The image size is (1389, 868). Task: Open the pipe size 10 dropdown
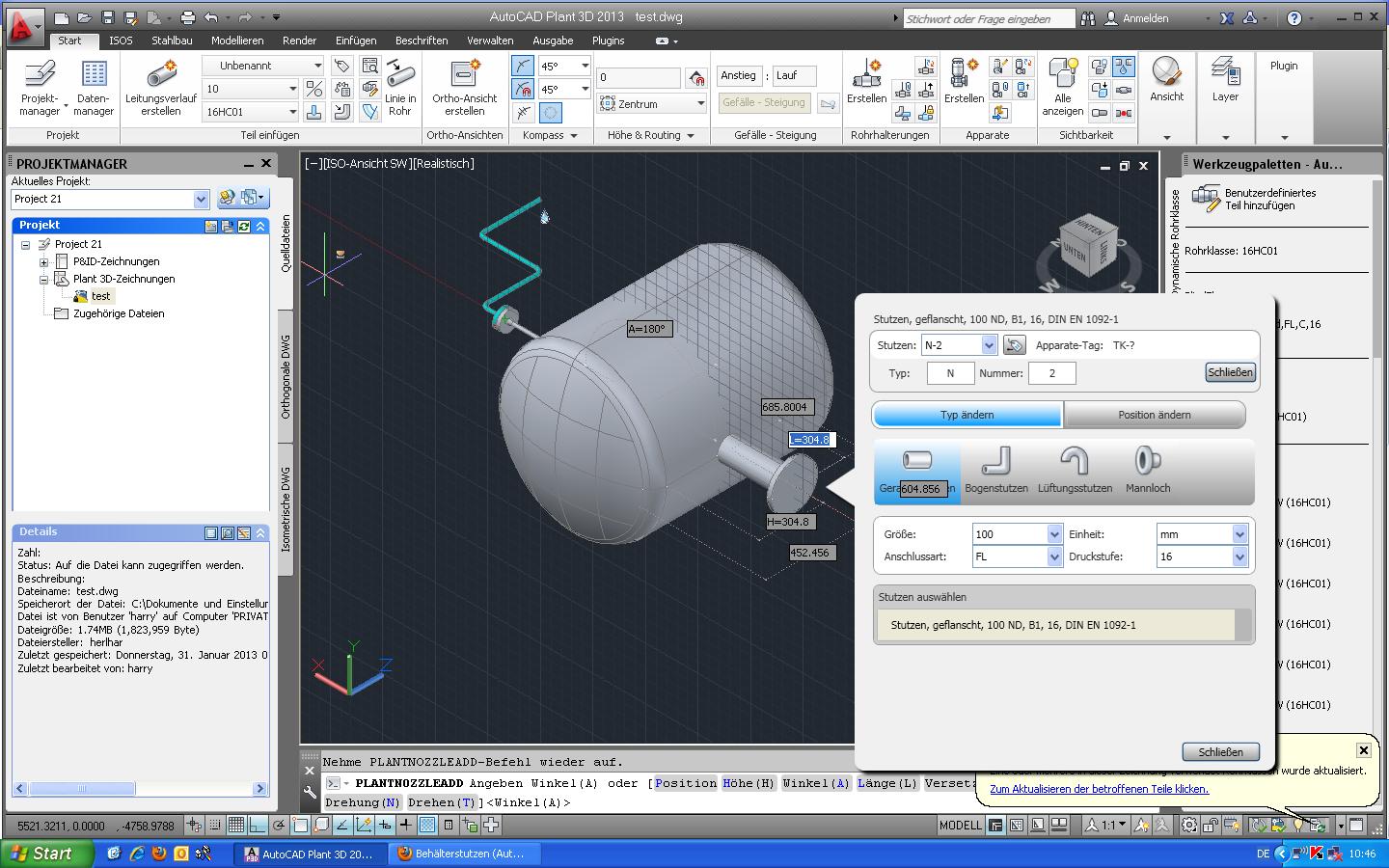tap(251, 89)
